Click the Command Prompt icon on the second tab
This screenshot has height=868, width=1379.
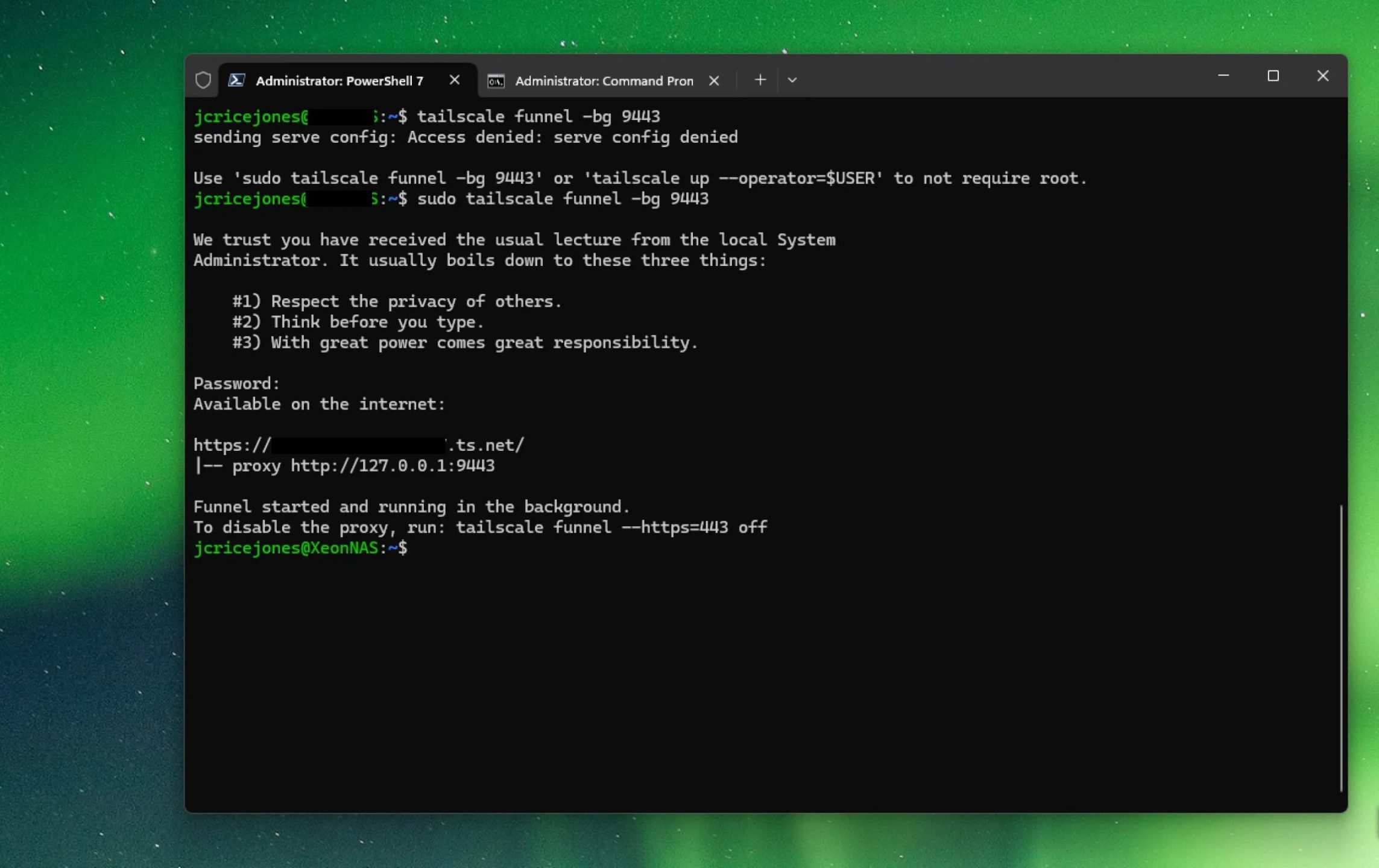(496, 81)
